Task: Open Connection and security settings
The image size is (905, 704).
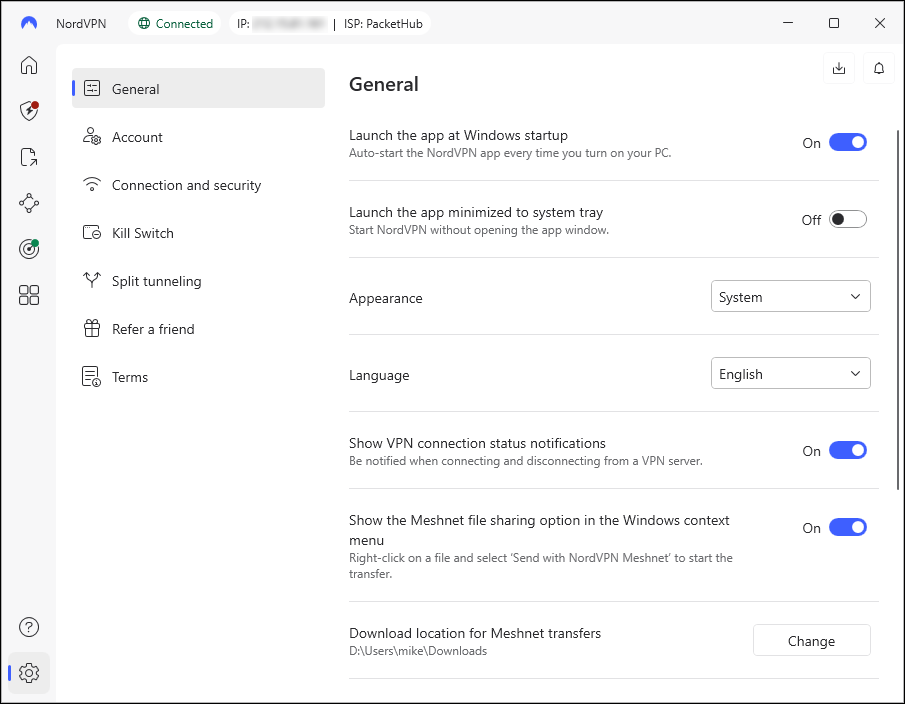Action: click(x=186, y=185)
